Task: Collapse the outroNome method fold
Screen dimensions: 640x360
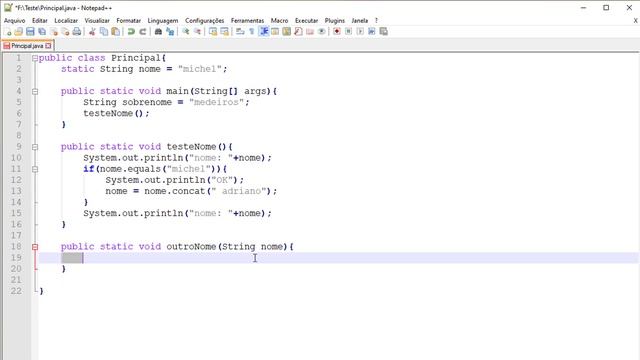Action: coord(35,247)
